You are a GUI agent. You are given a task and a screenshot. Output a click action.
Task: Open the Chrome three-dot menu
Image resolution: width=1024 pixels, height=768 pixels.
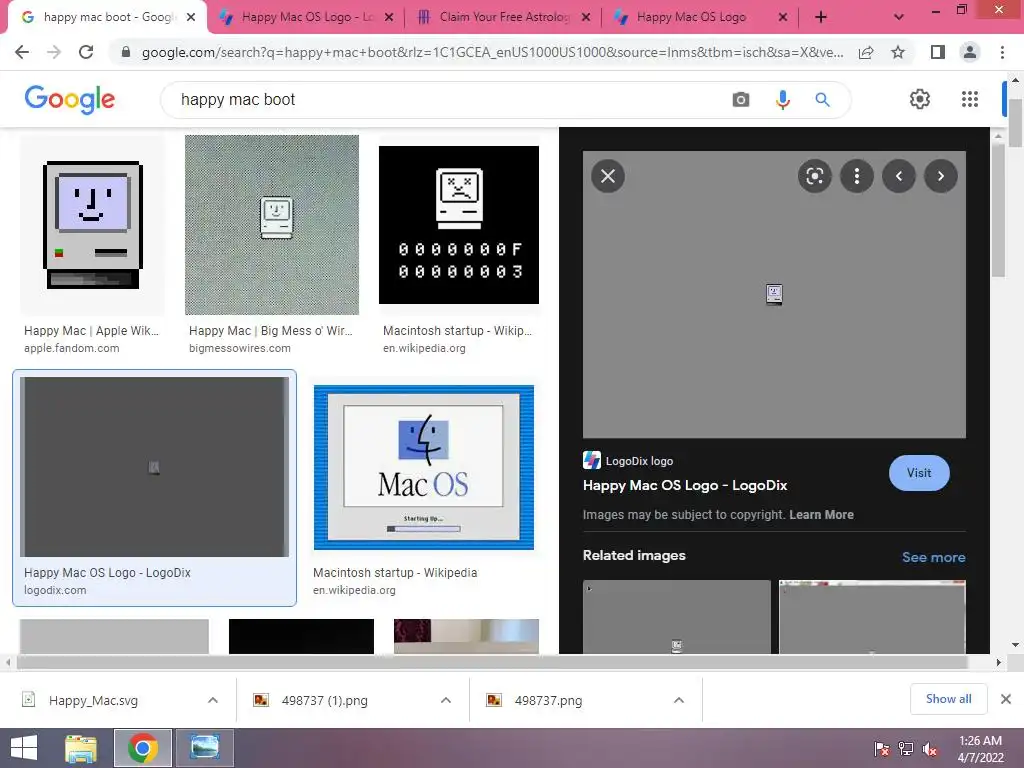[1002, 52]
